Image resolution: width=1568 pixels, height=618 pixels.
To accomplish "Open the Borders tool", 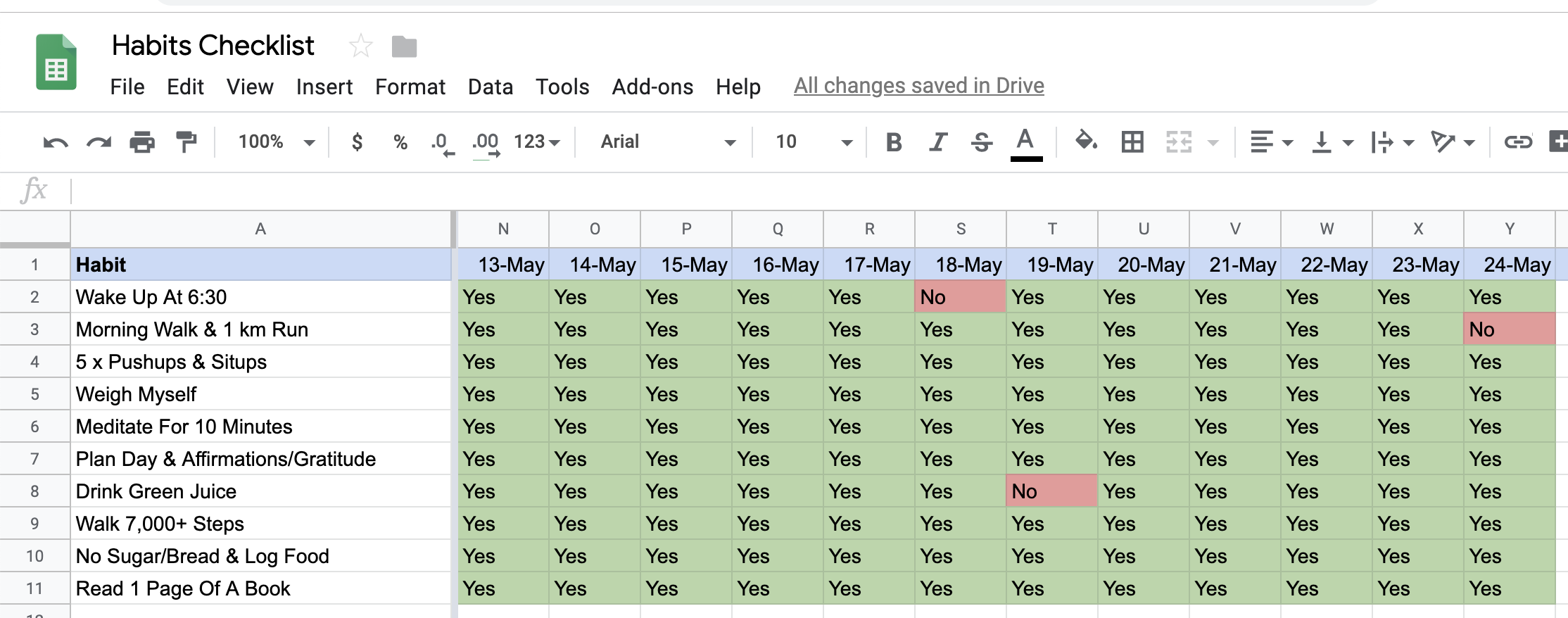I will [1132, 142].
